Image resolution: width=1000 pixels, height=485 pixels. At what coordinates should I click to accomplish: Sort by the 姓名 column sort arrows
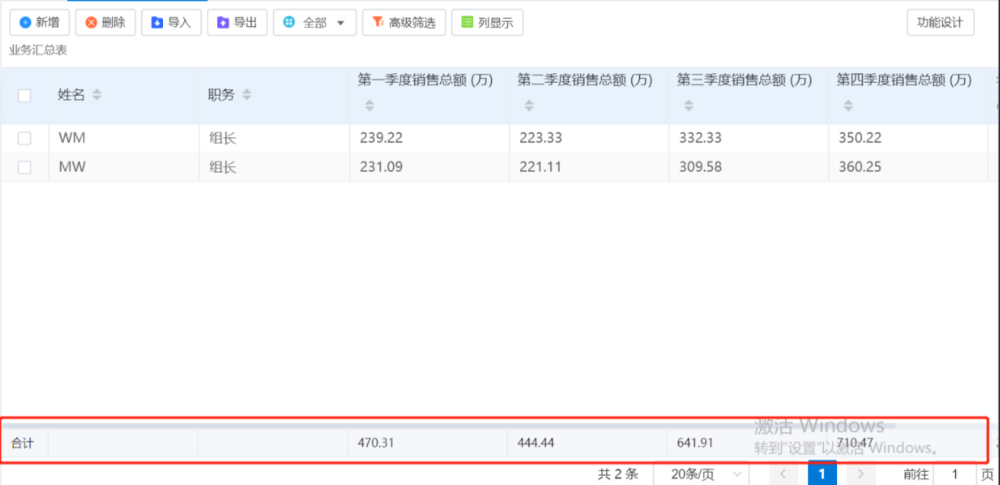[x=97, y=95]
